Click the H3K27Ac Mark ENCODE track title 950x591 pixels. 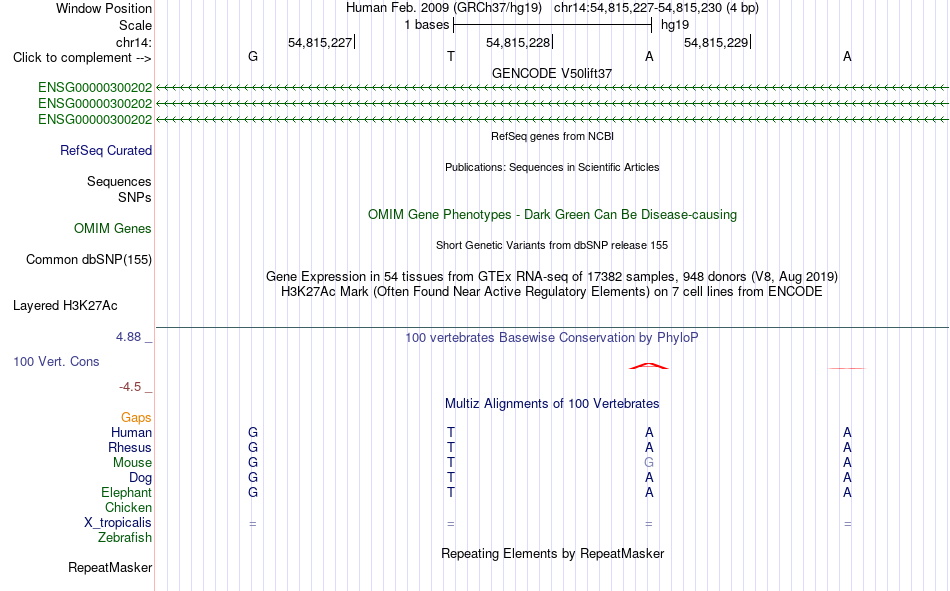click(x=552, y=292)
